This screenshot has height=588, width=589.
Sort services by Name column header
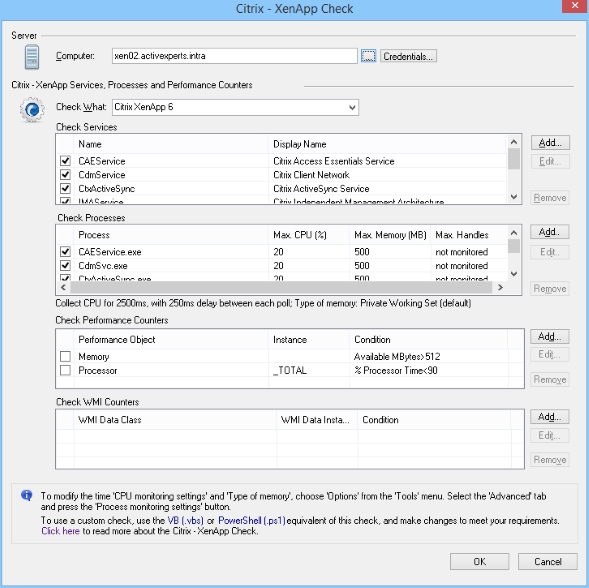[171, 144]
